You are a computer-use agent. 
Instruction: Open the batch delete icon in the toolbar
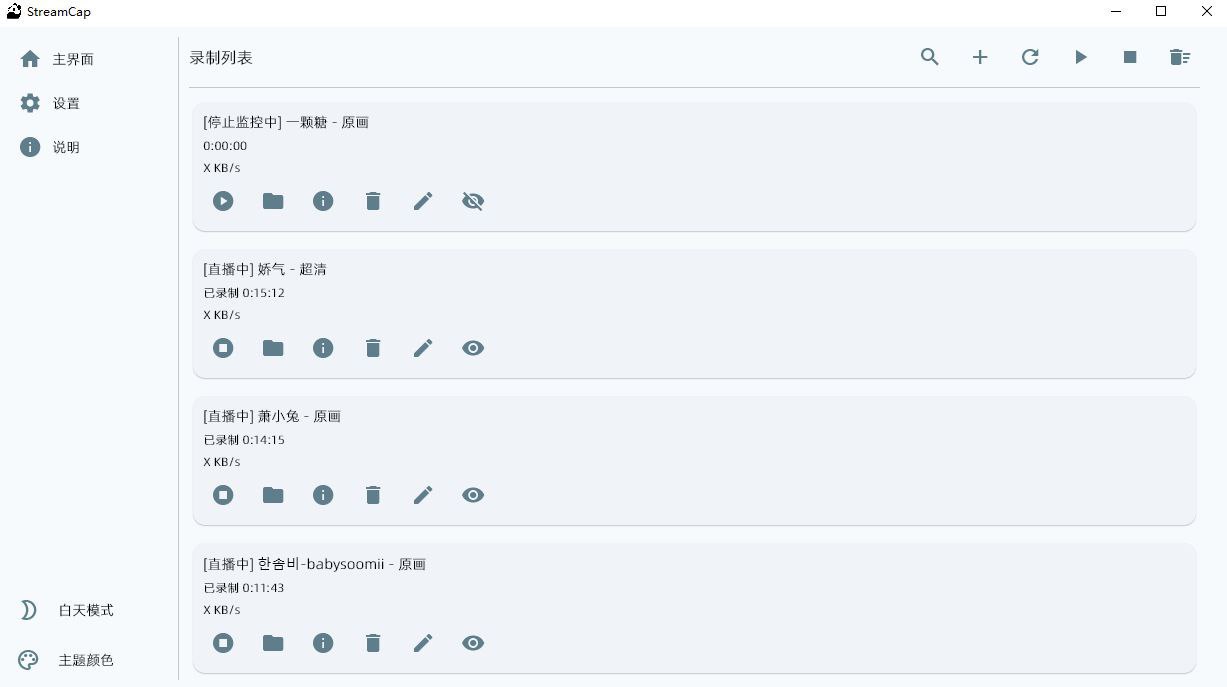click(1180, 57)
